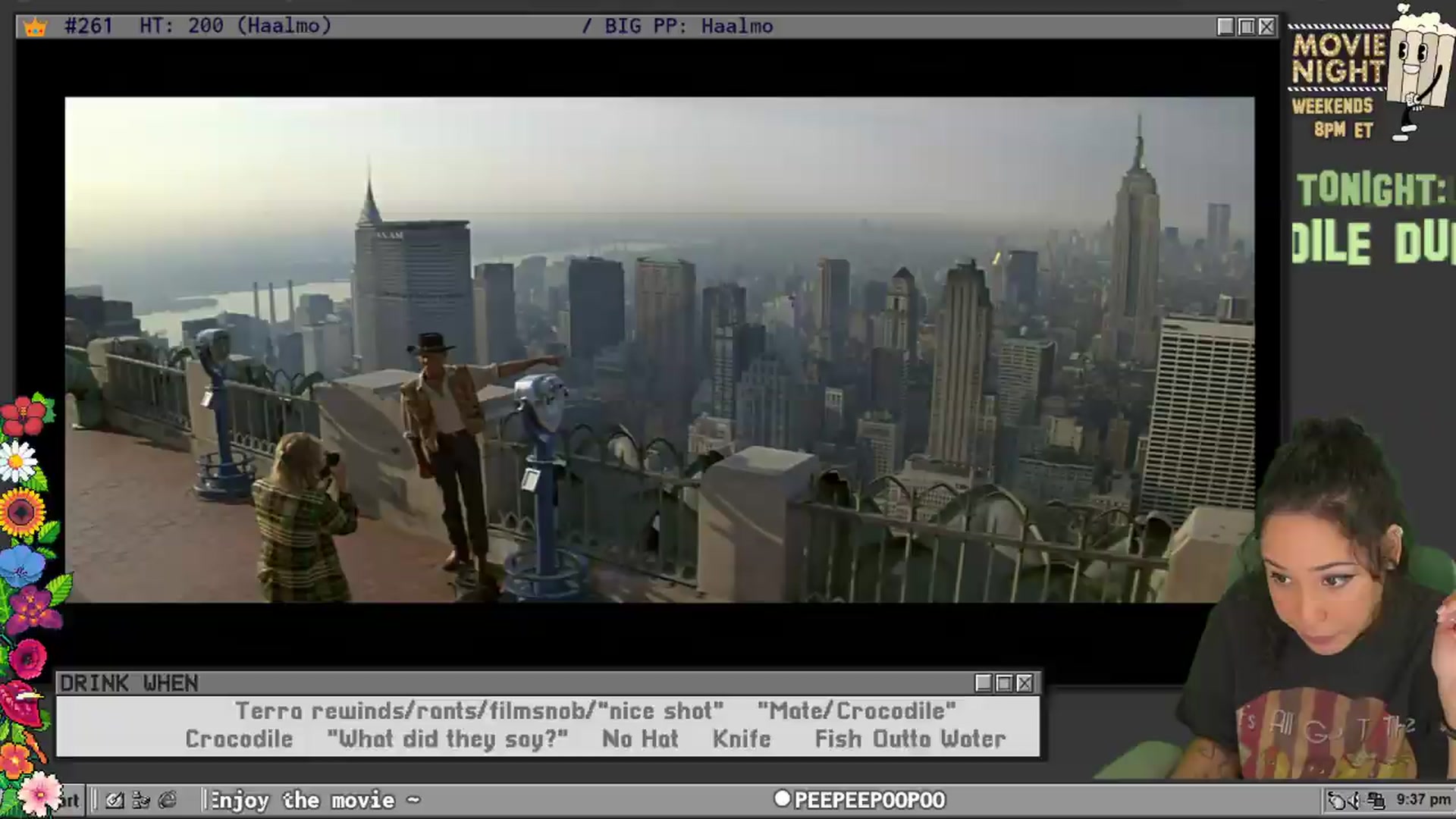Click the network computers tray icon

click(x=1376, y=800)
